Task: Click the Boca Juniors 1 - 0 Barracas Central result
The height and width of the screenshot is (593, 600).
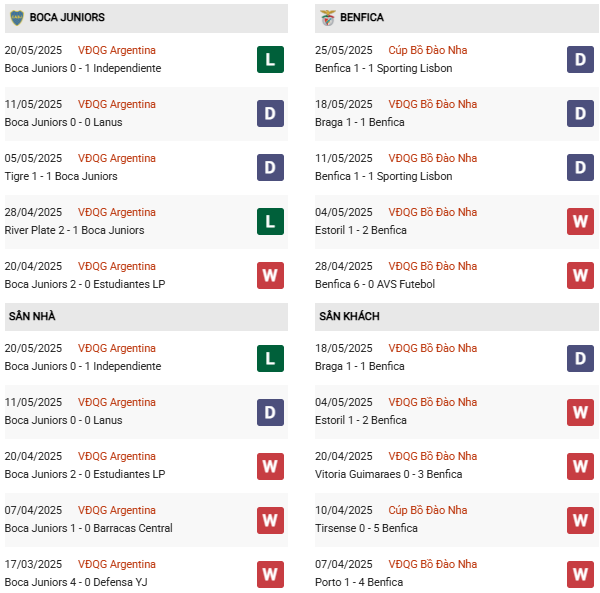Action: tap(88, 528)
